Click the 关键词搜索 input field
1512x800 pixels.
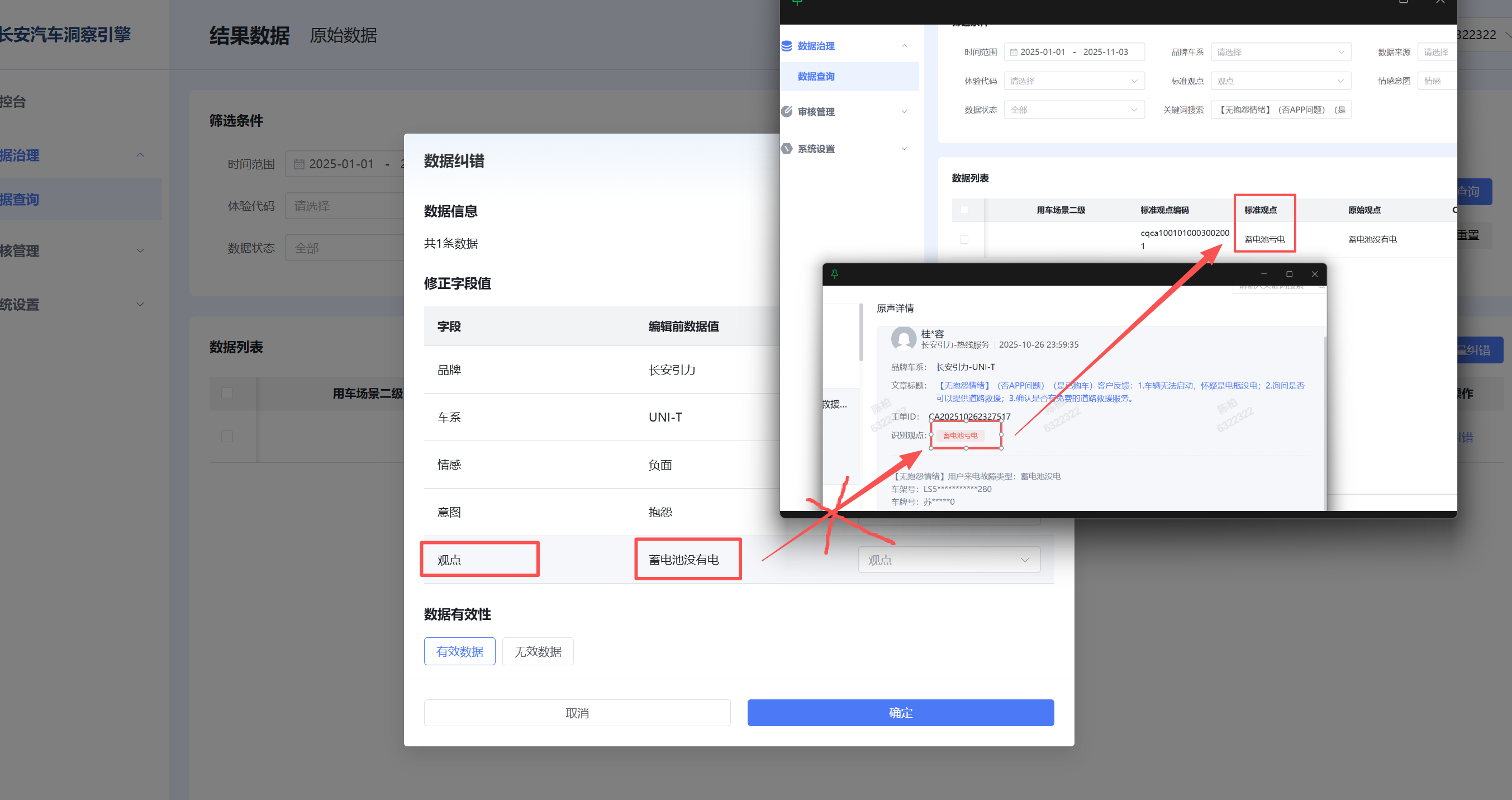[1280, 110]
